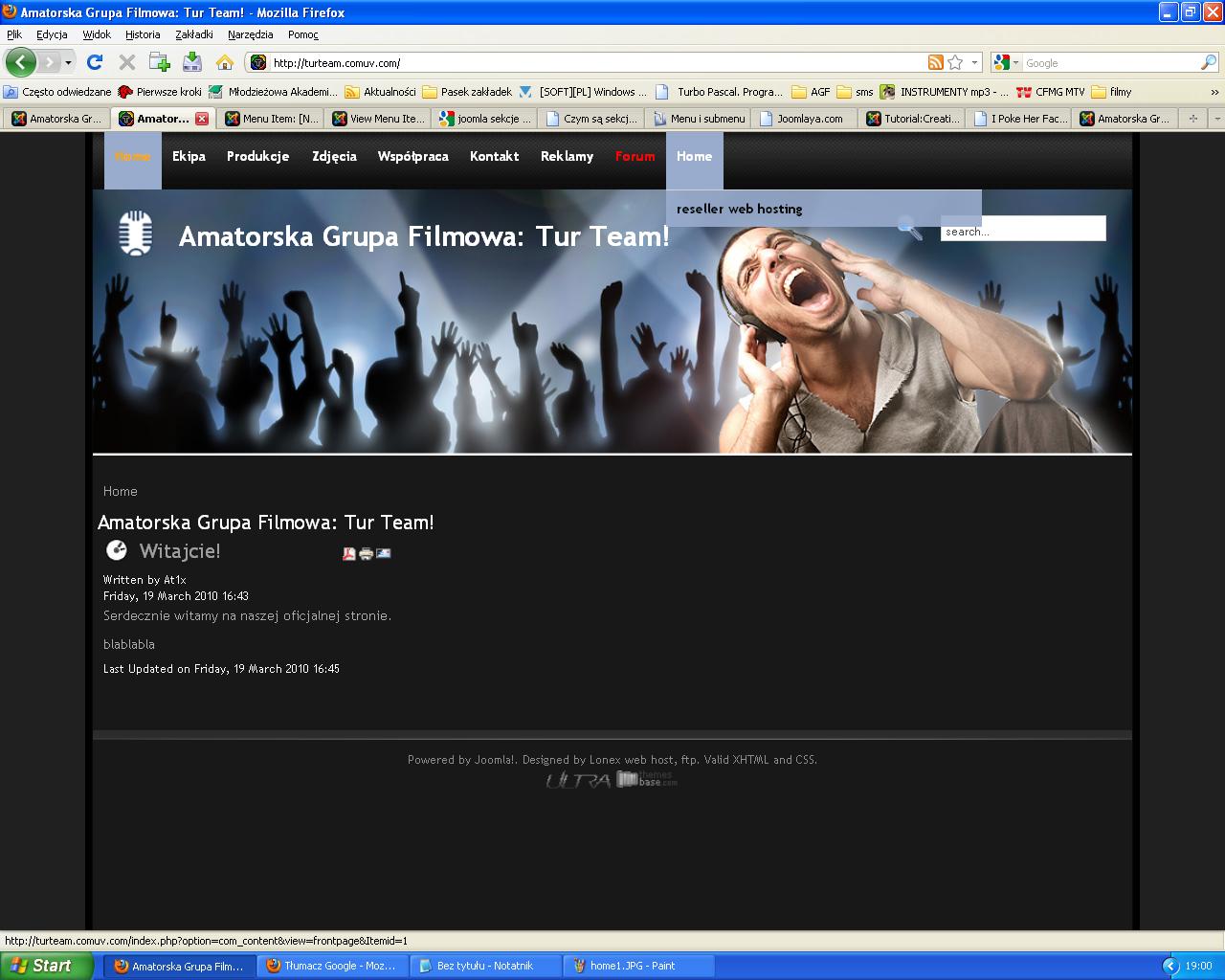Switch to home1.JPG - Paint taskbar window

click(639, 966)
